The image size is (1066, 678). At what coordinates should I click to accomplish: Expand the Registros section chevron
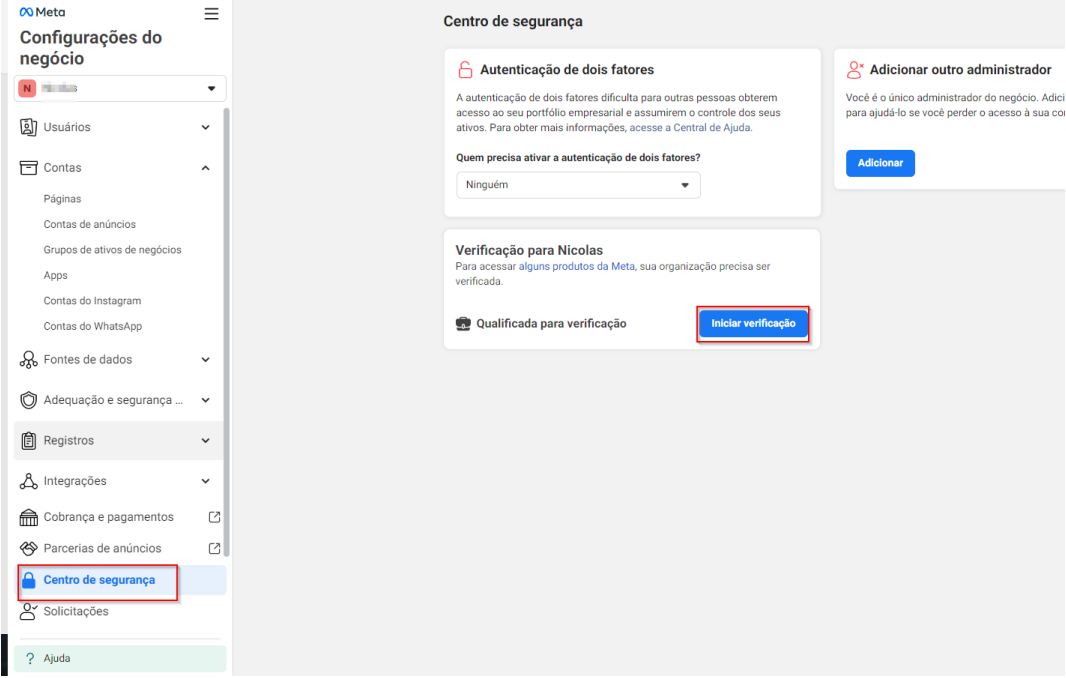[x=205, y=441]
